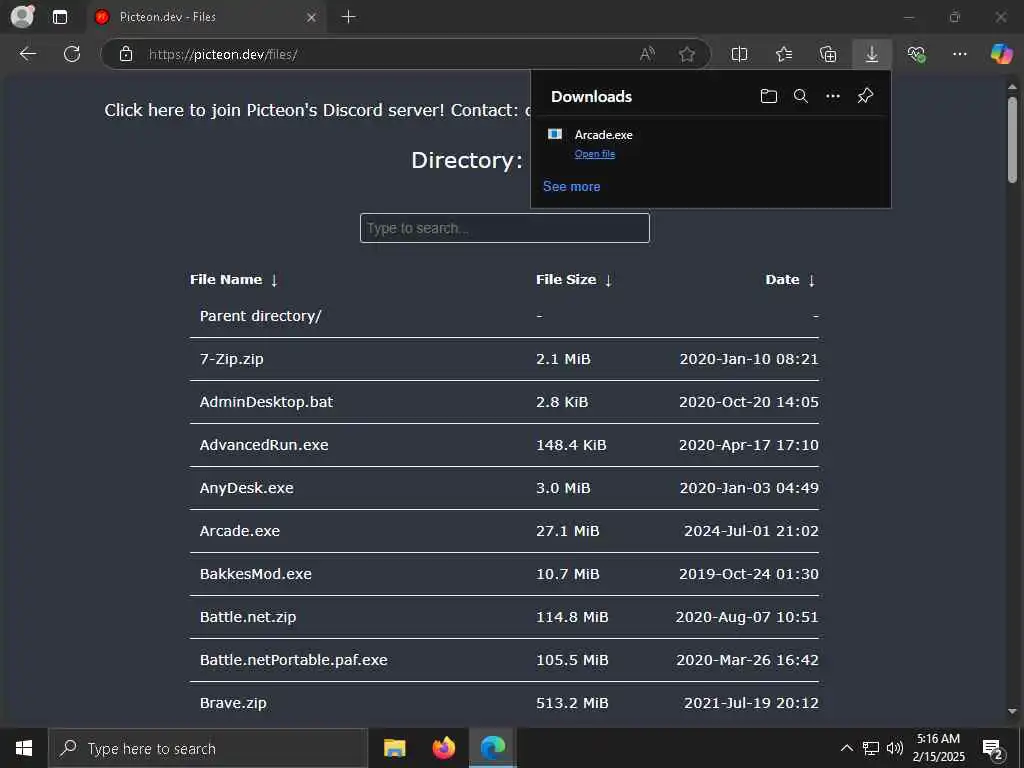Click the 148.4 KiB size cell
This screenshot has height=768, width=1024.
571,445
